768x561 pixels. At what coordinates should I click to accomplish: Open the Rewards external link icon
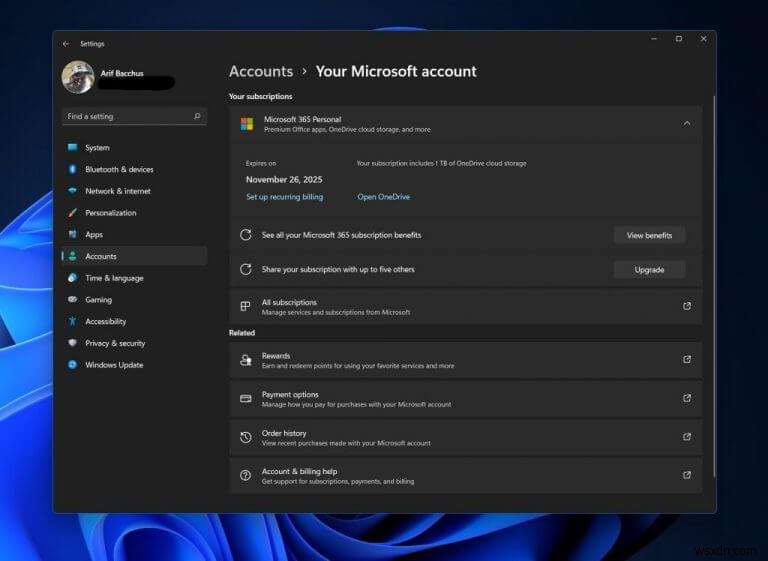(687, 360)
